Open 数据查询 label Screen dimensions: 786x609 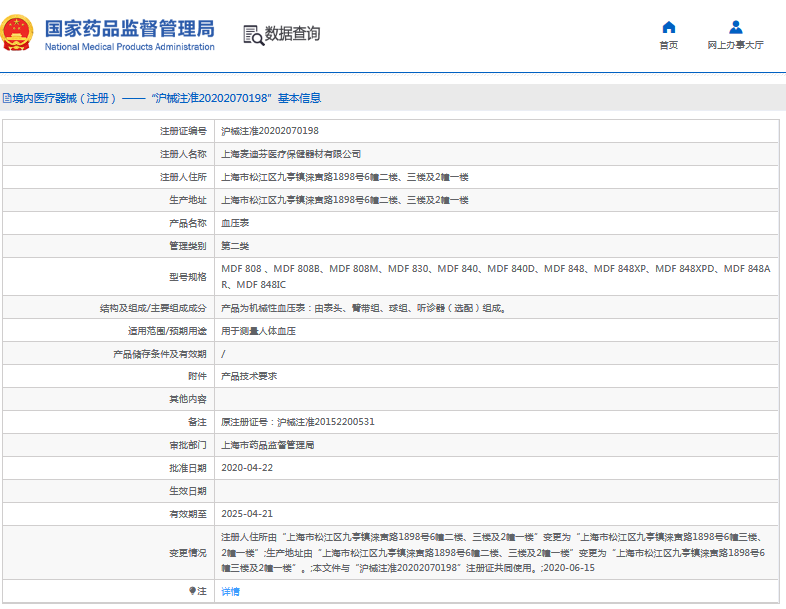(292, 34)
